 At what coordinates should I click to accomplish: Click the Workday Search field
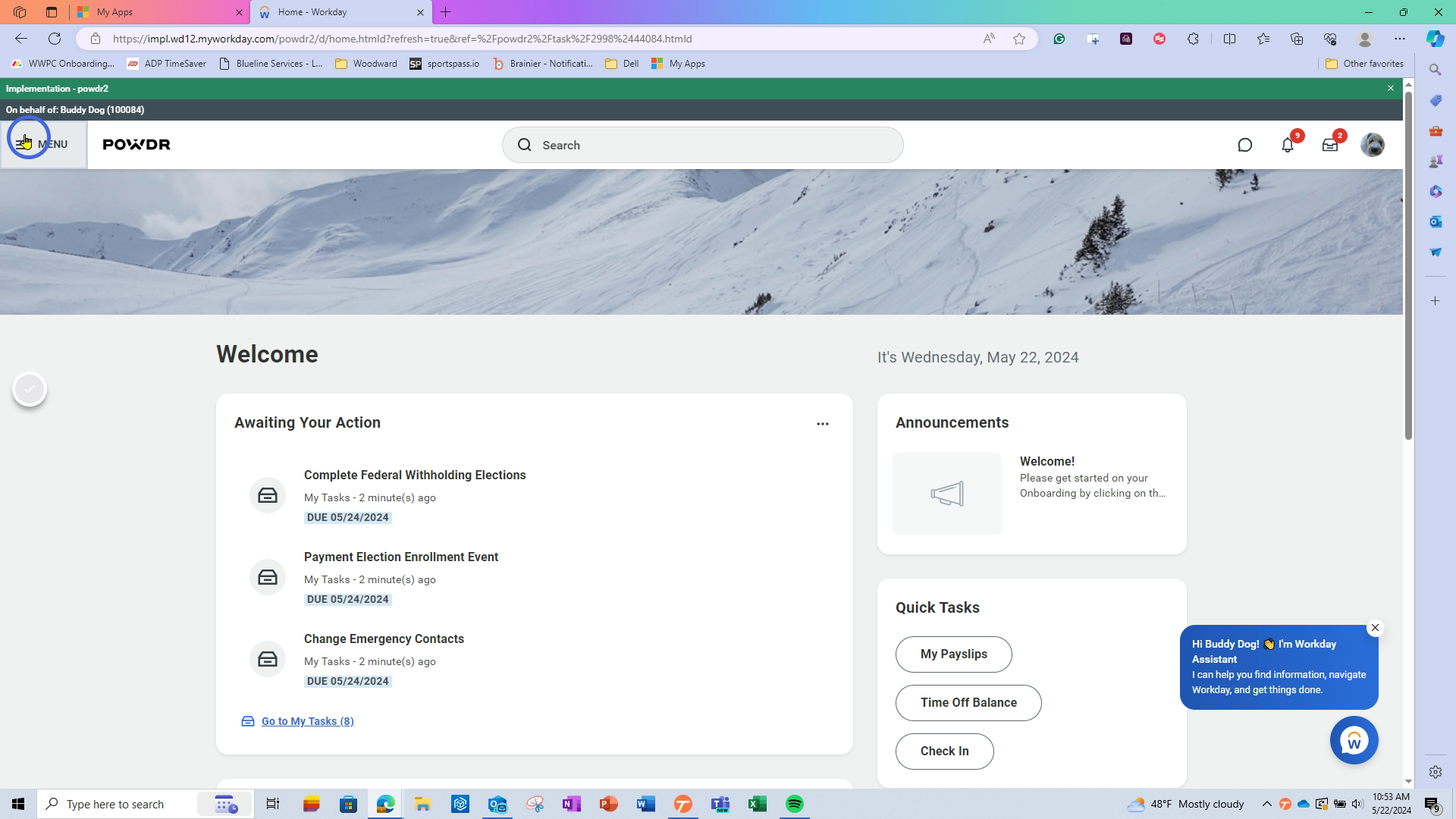(x=702, y=145)
